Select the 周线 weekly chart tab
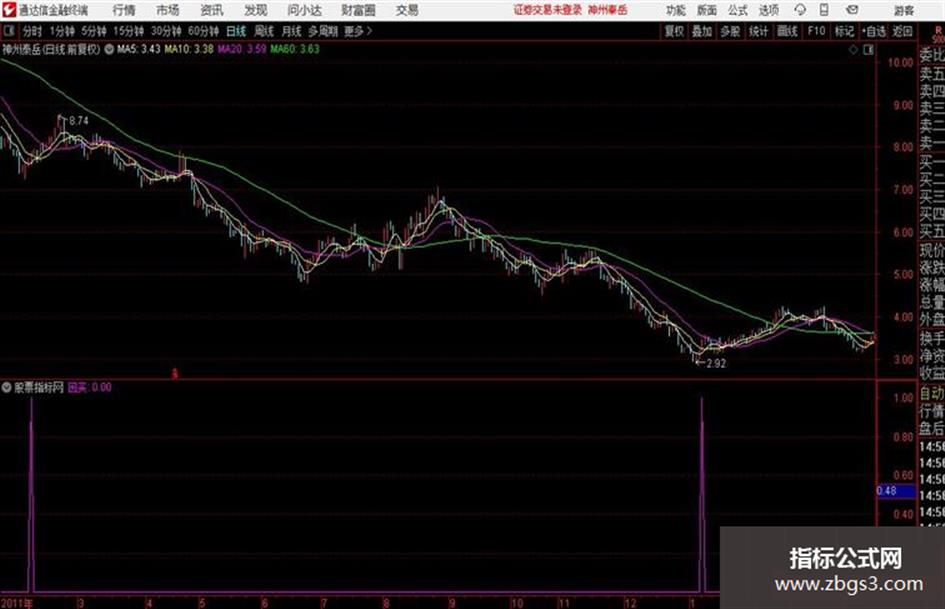The image size is (945, 609). click(x=264, y=31)
